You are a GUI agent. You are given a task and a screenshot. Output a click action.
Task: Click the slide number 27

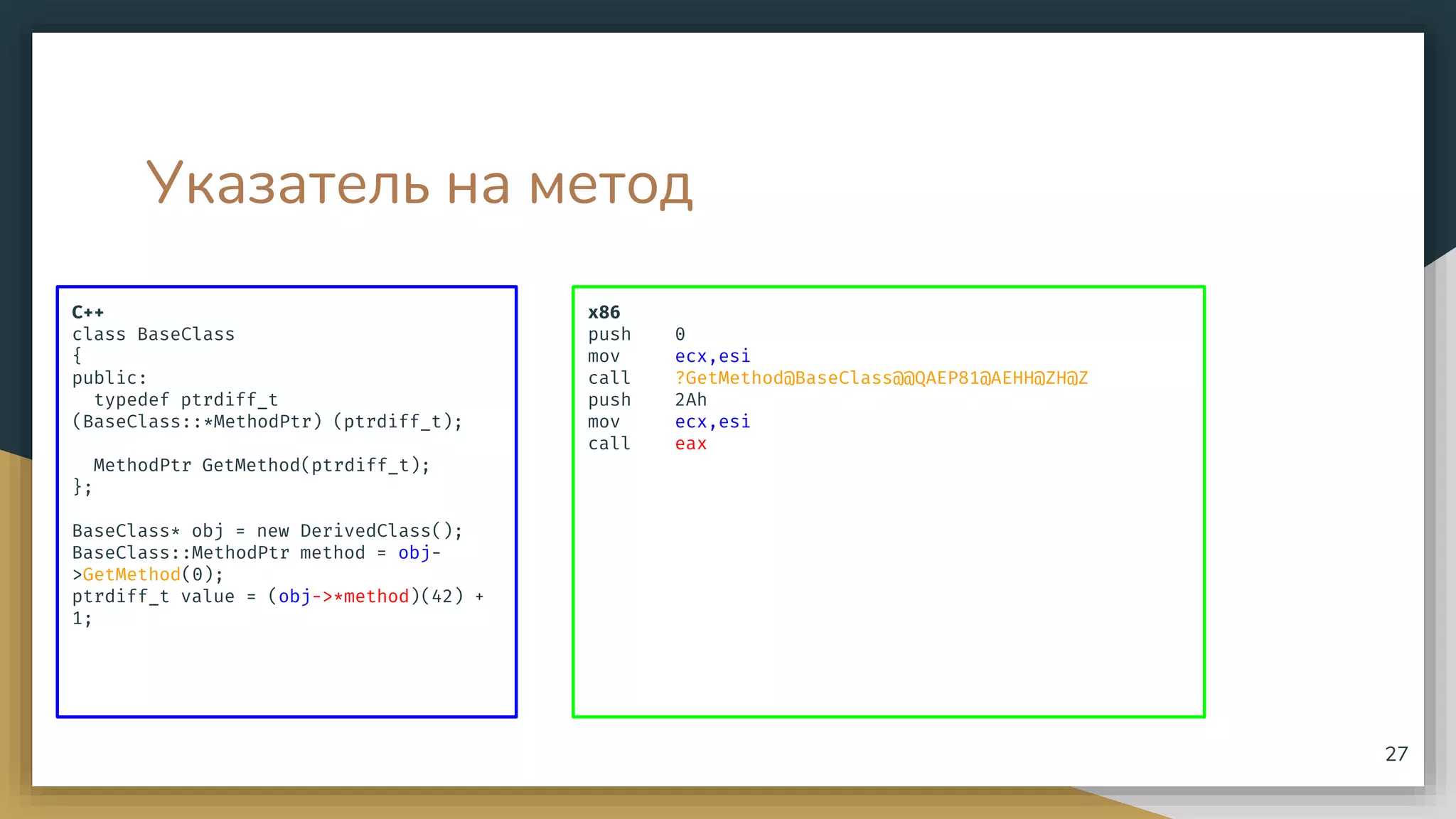tap(1396, 754)
